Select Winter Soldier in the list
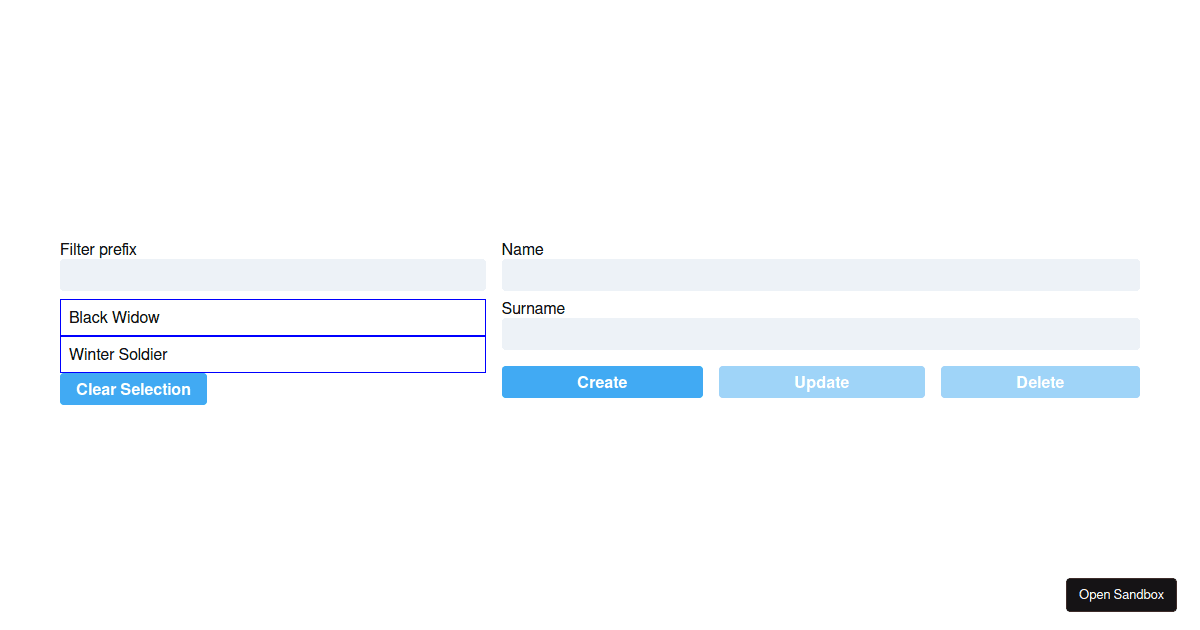This screenshot has height=630, width=1200. click(x=272, y=355)
